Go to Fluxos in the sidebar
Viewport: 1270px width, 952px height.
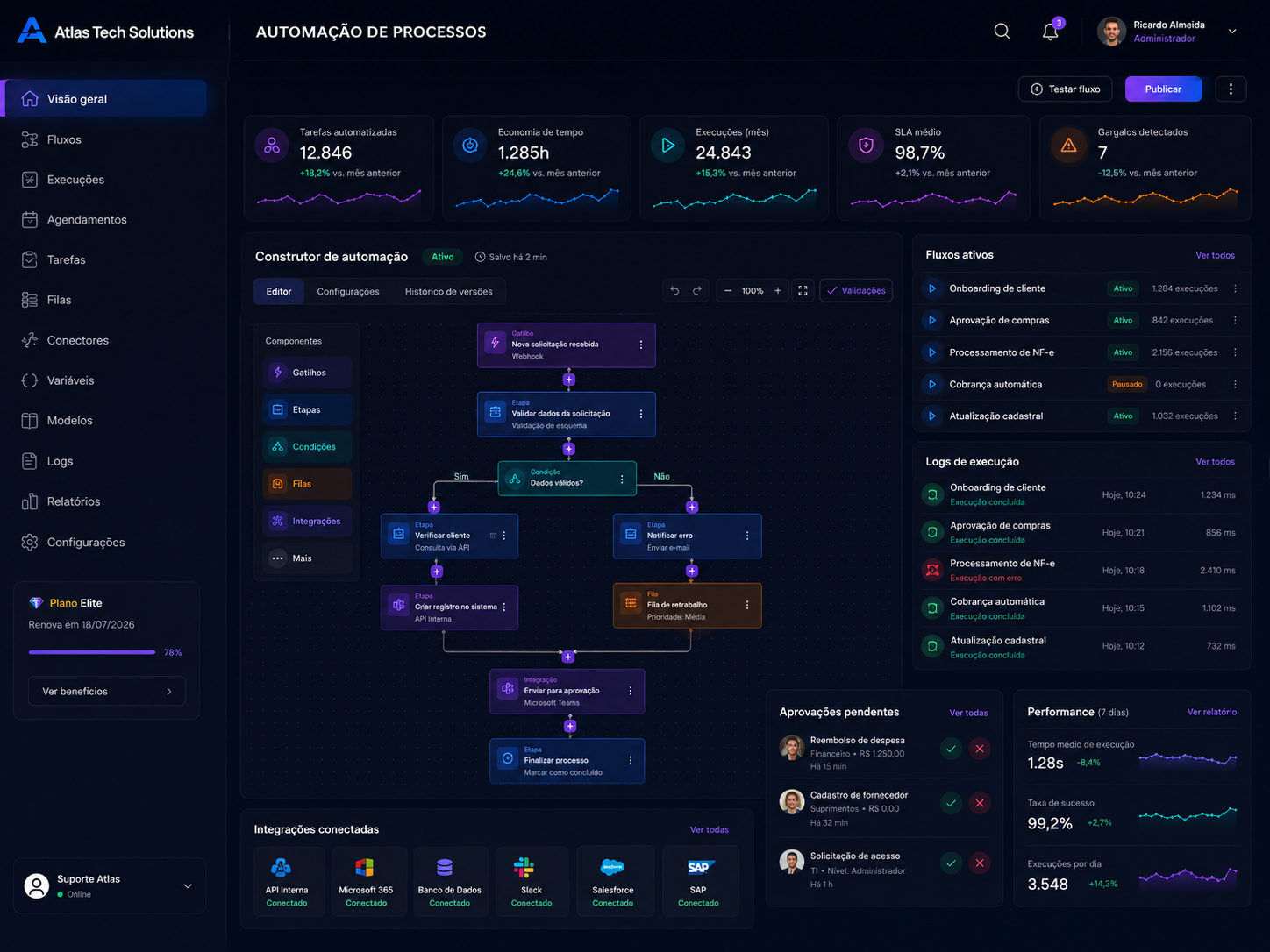tap(105, 139)
